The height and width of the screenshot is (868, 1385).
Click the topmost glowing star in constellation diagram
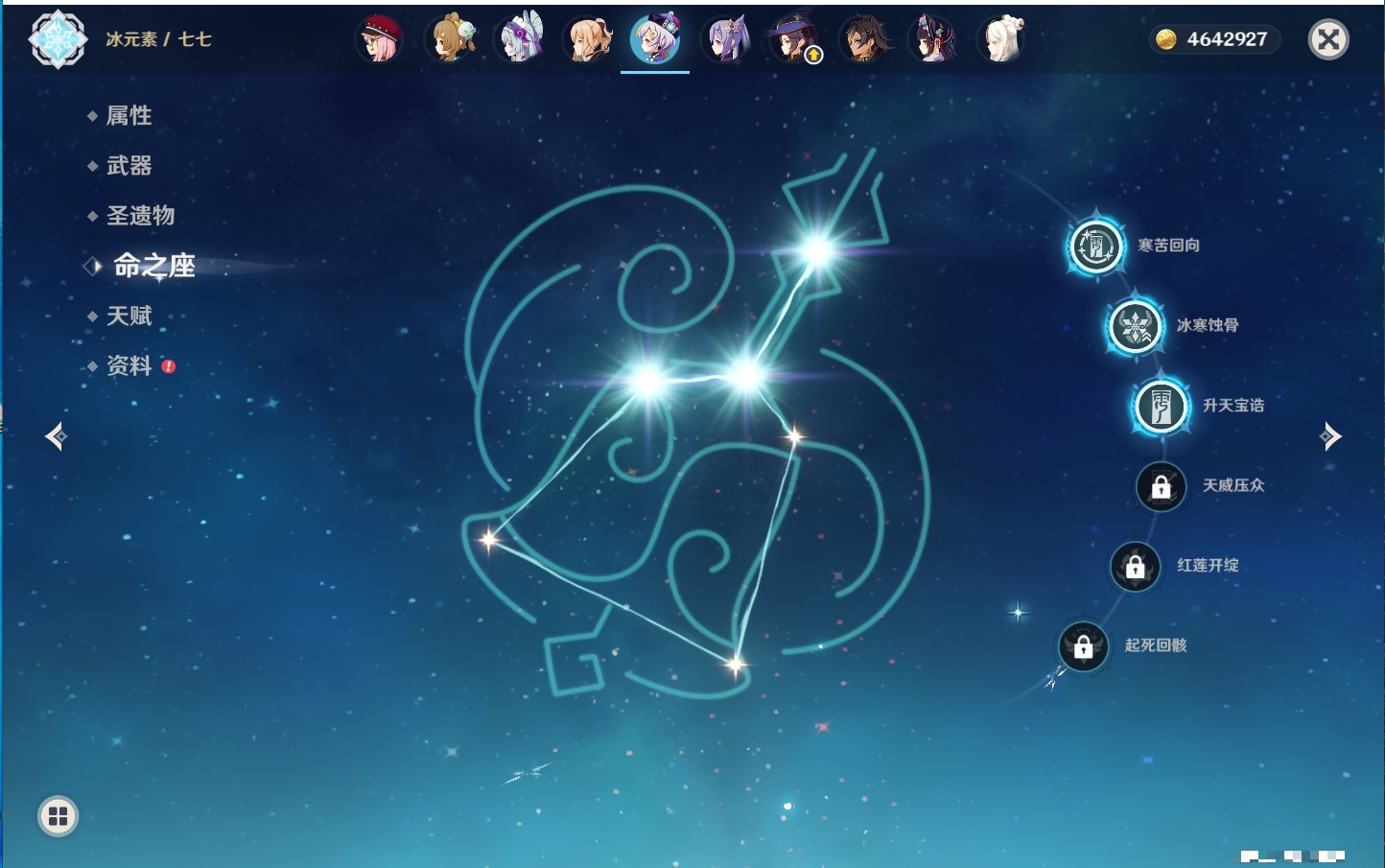coord(817,250)
